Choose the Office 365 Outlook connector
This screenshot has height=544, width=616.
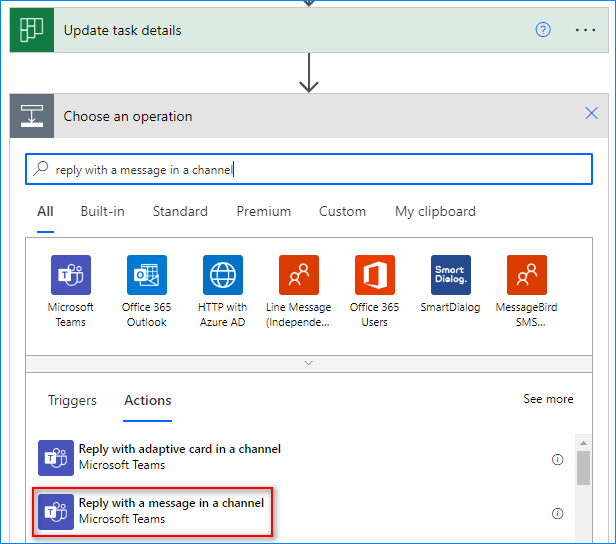(x=147, y=275)
